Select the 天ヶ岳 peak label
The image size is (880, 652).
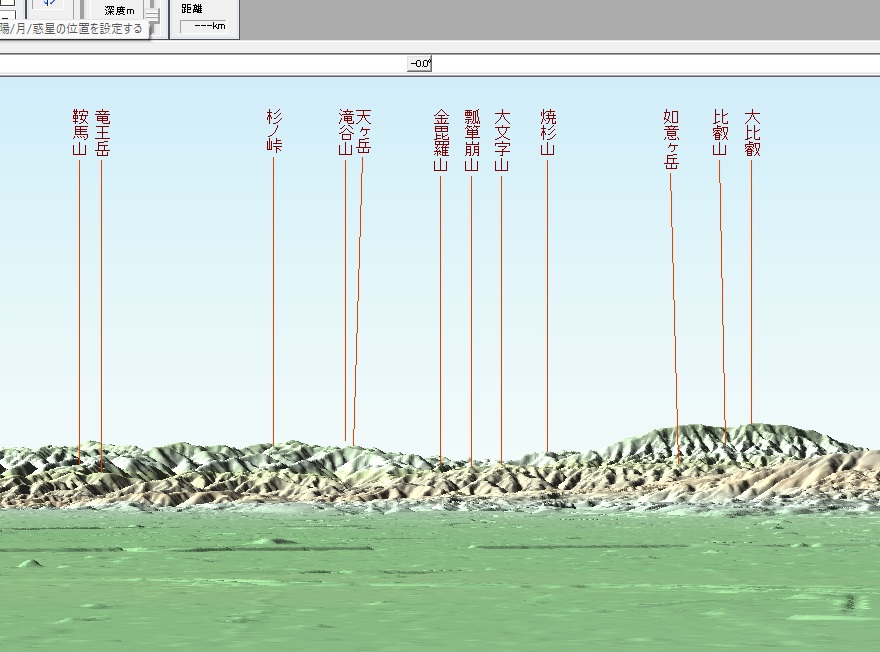(x=363, y=132)
